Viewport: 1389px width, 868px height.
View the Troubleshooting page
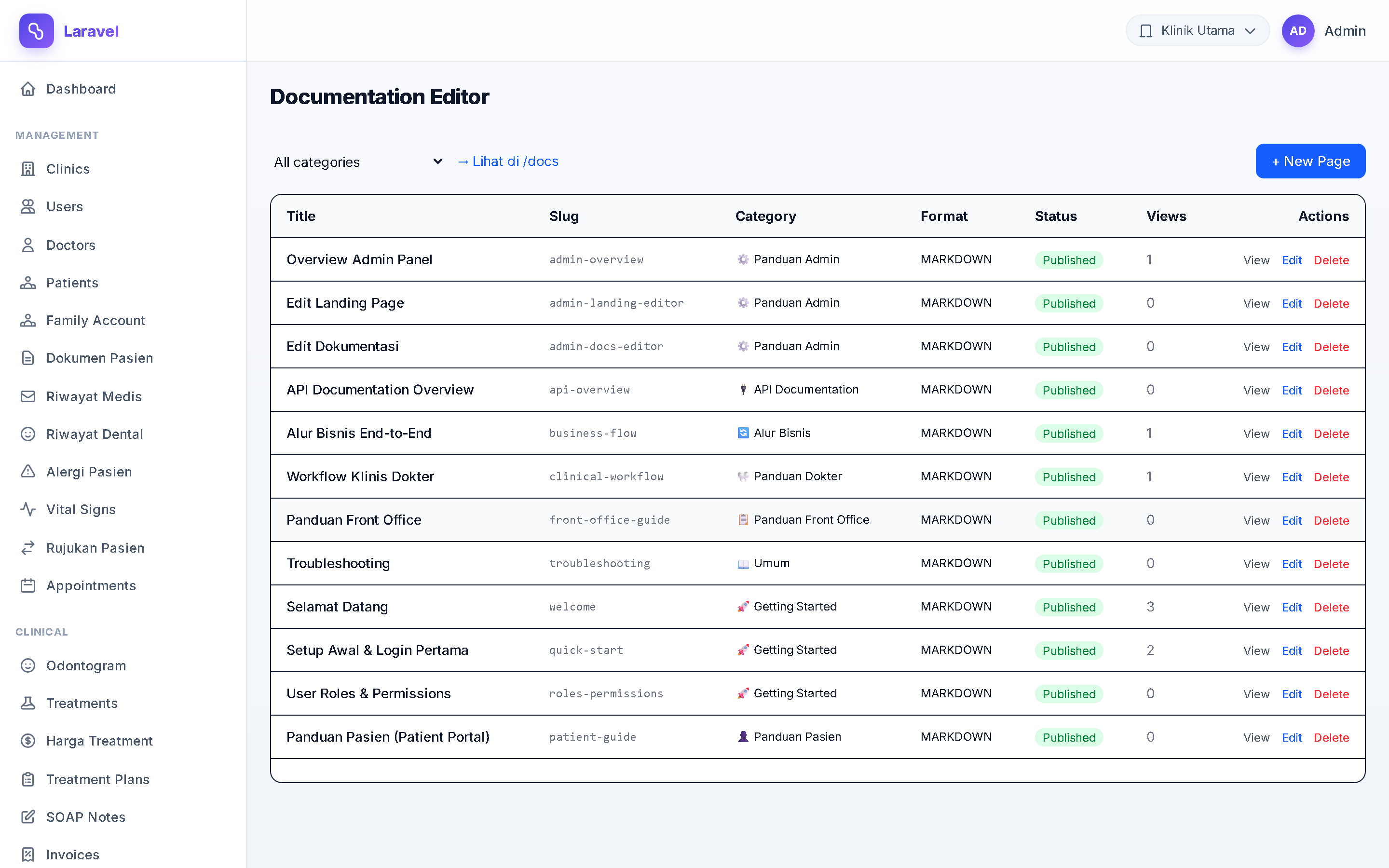coord(1256,564)
